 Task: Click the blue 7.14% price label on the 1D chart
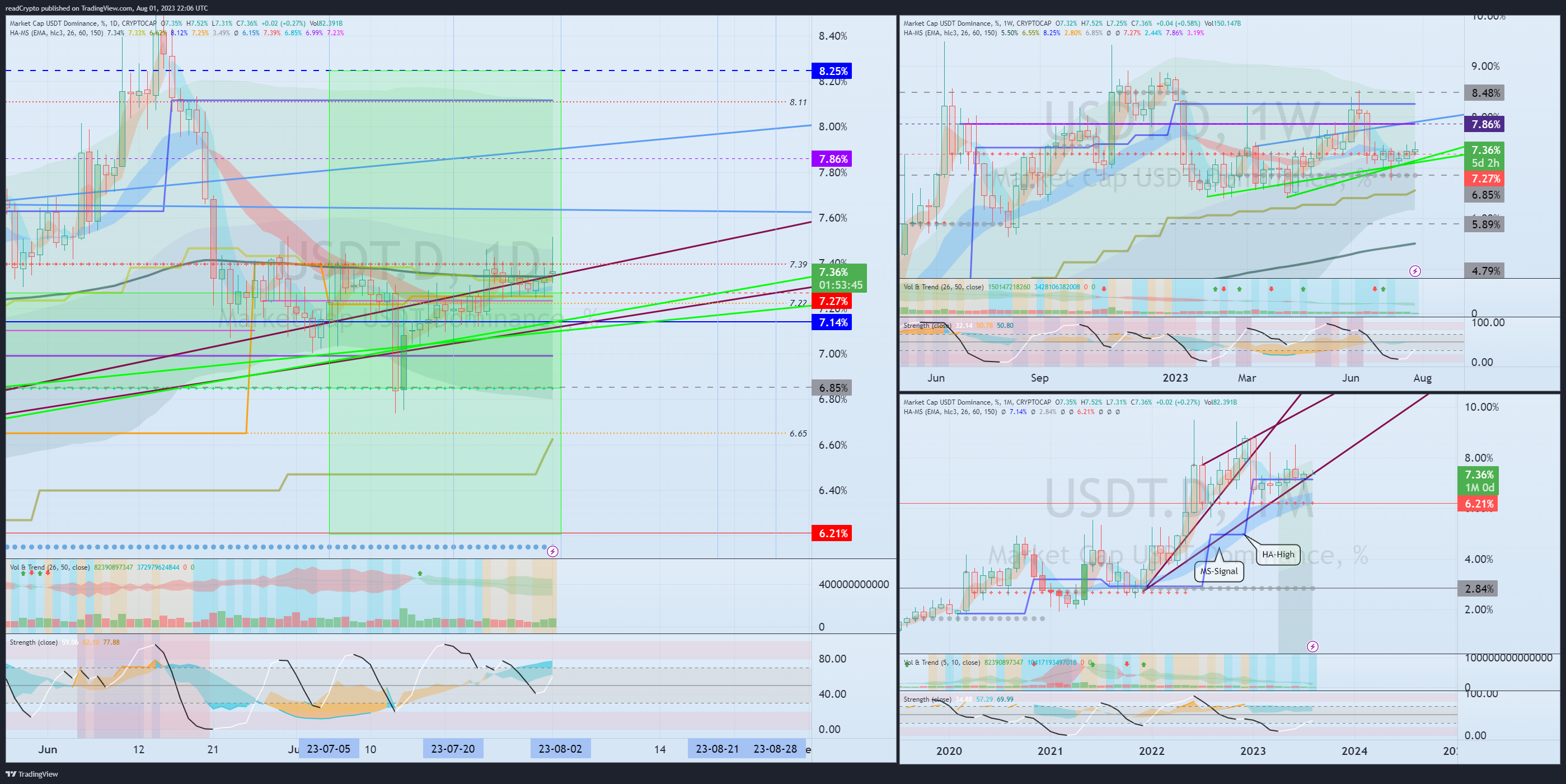(832, 322)
